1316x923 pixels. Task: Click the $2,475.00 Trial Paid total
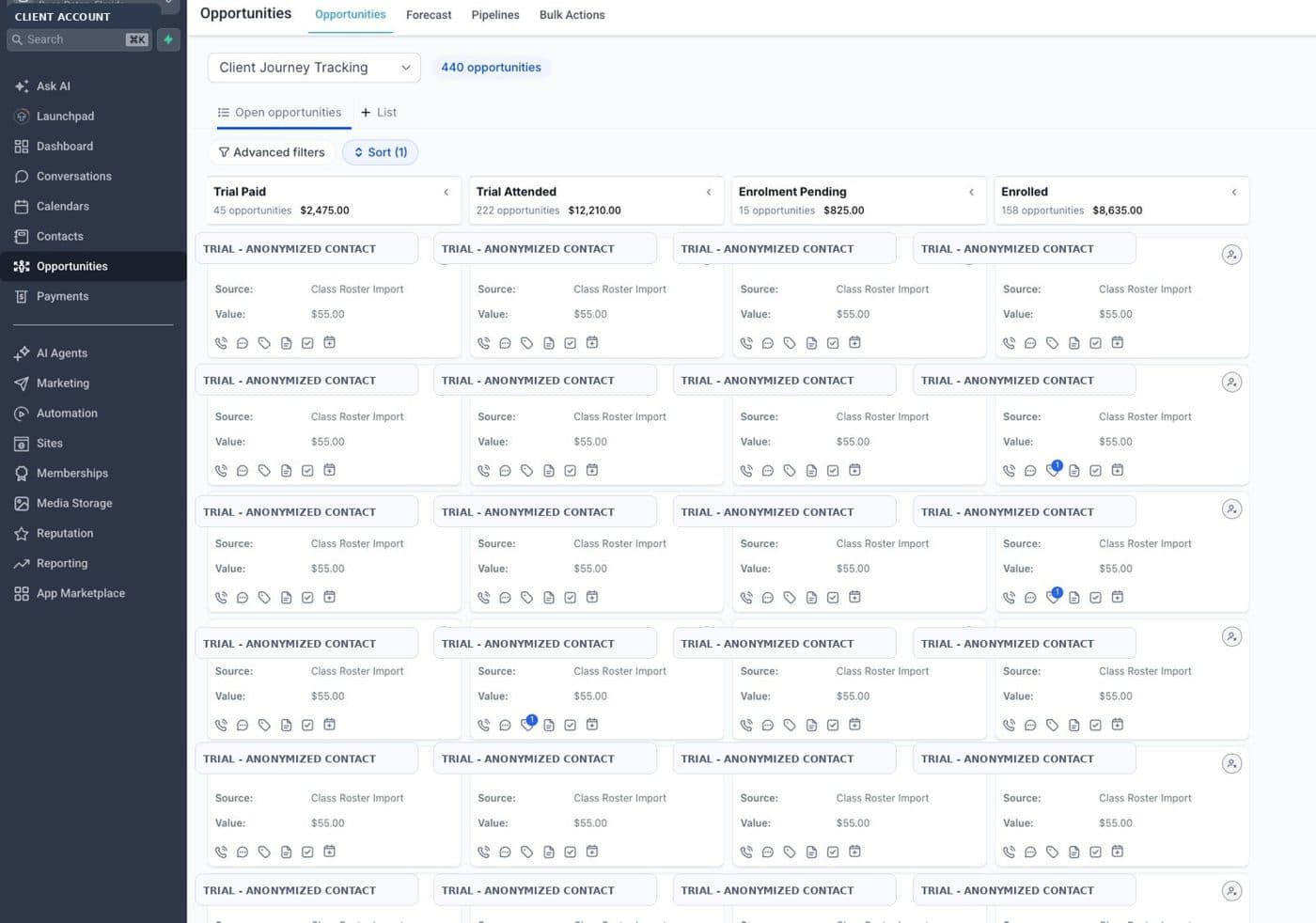tap(324, 211)
